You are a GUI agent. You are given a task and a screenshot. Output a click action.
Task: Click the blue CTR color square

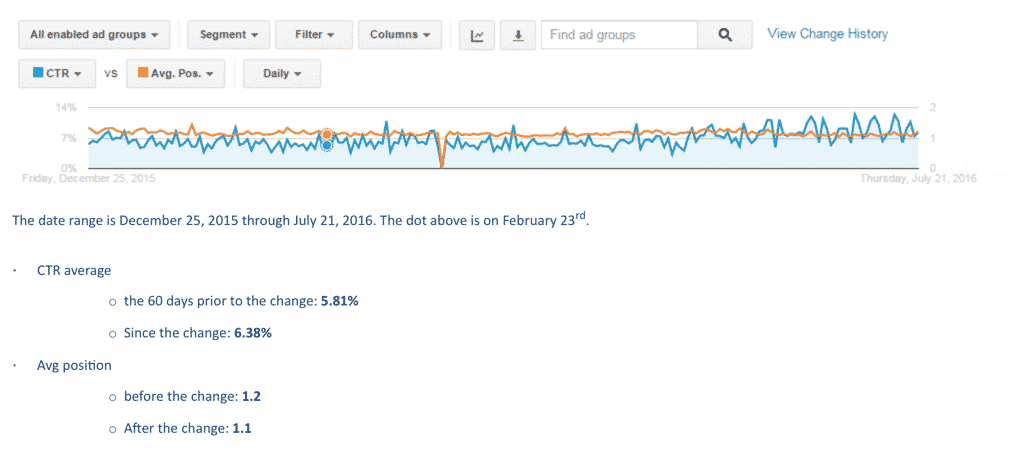[x=38, y=74]
